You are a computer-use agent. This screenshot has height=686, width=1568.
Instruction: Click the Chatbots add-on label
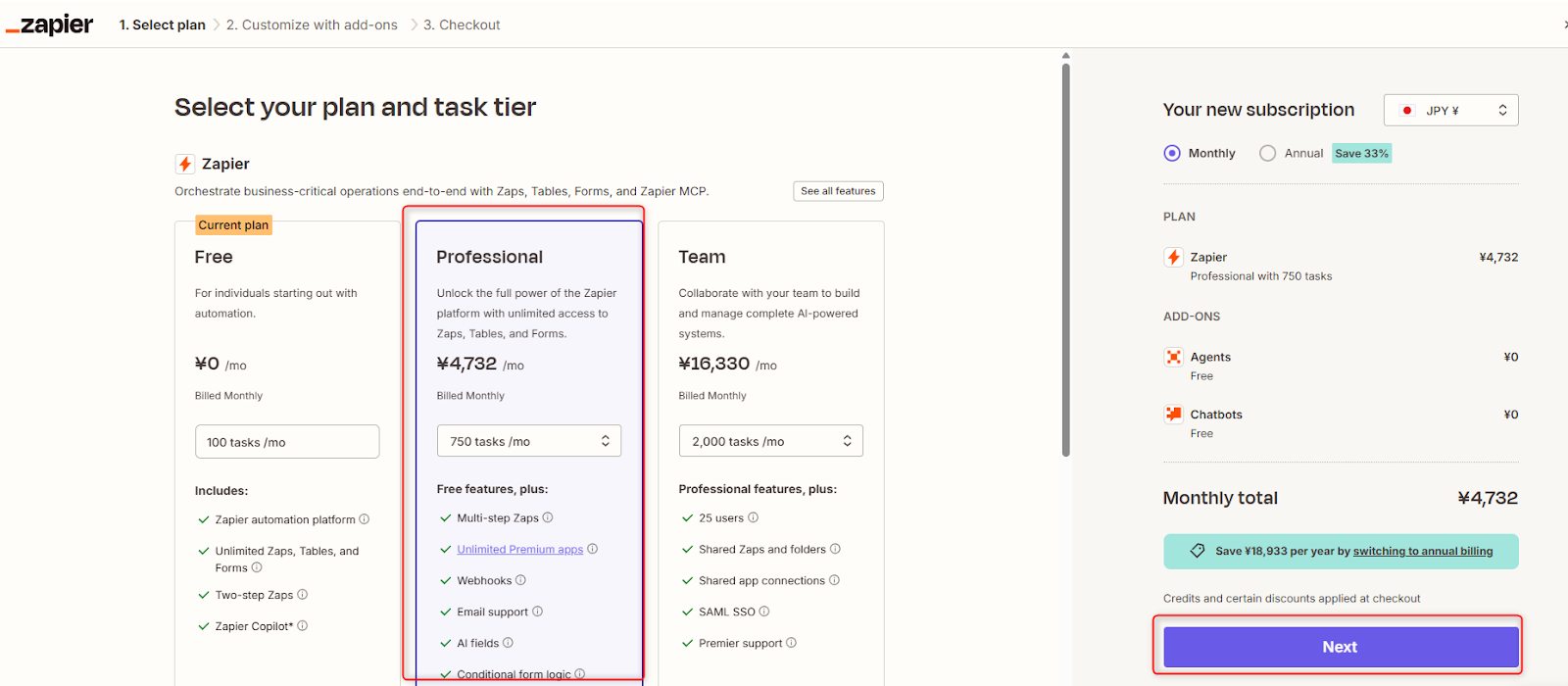(1217, 415)
